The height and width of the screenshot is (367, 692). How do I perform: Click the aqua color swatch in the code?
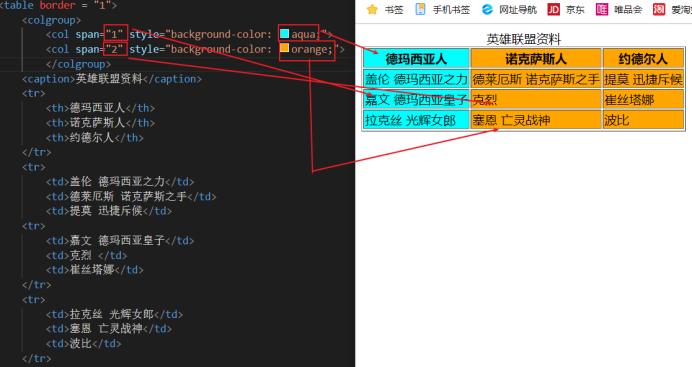(285, 34)
